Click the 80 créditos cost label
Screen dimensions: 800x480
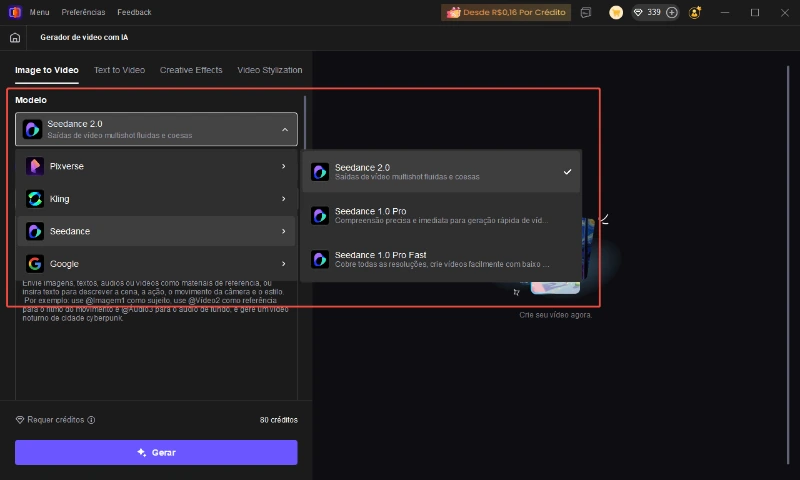[x=279, y=420]
